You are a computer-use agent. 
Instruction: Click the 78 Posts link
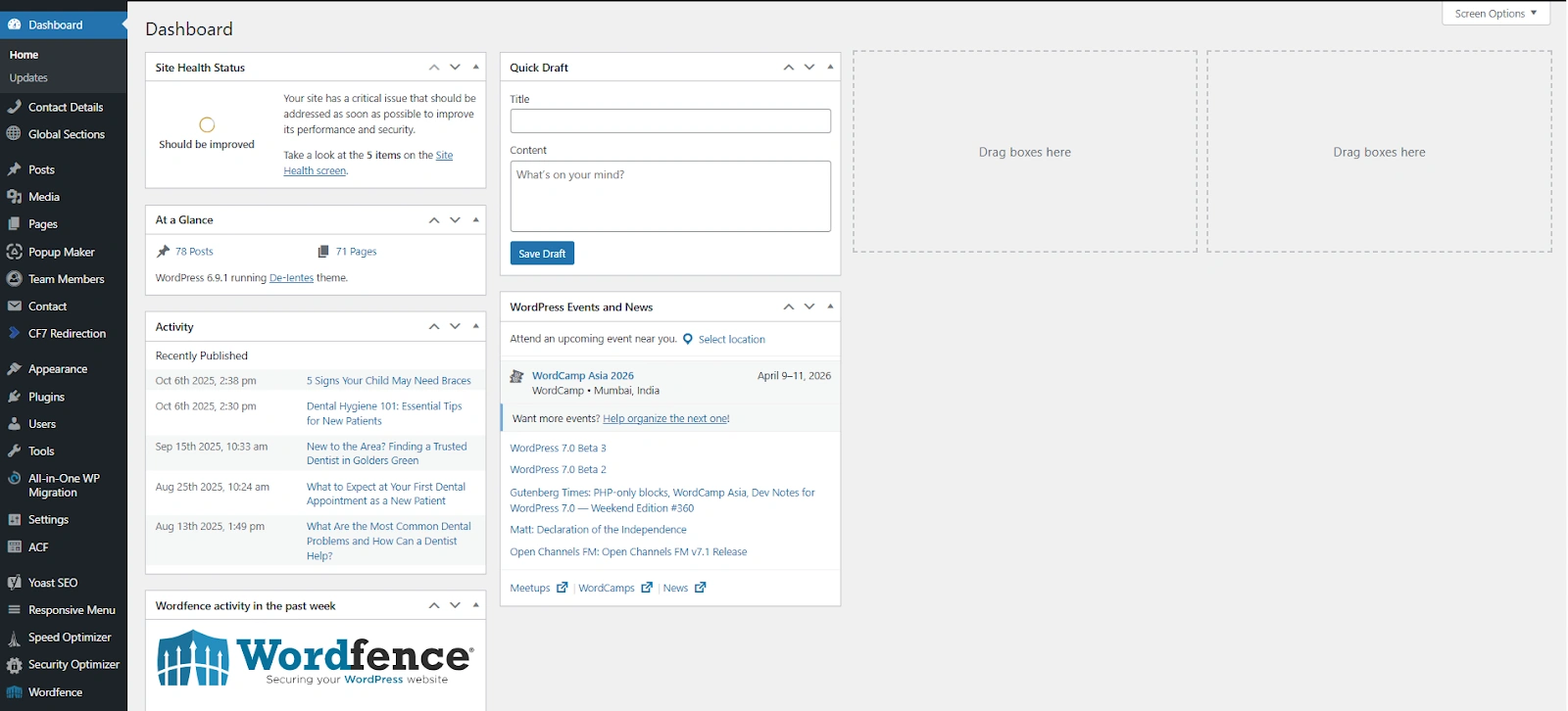[194, 252]
